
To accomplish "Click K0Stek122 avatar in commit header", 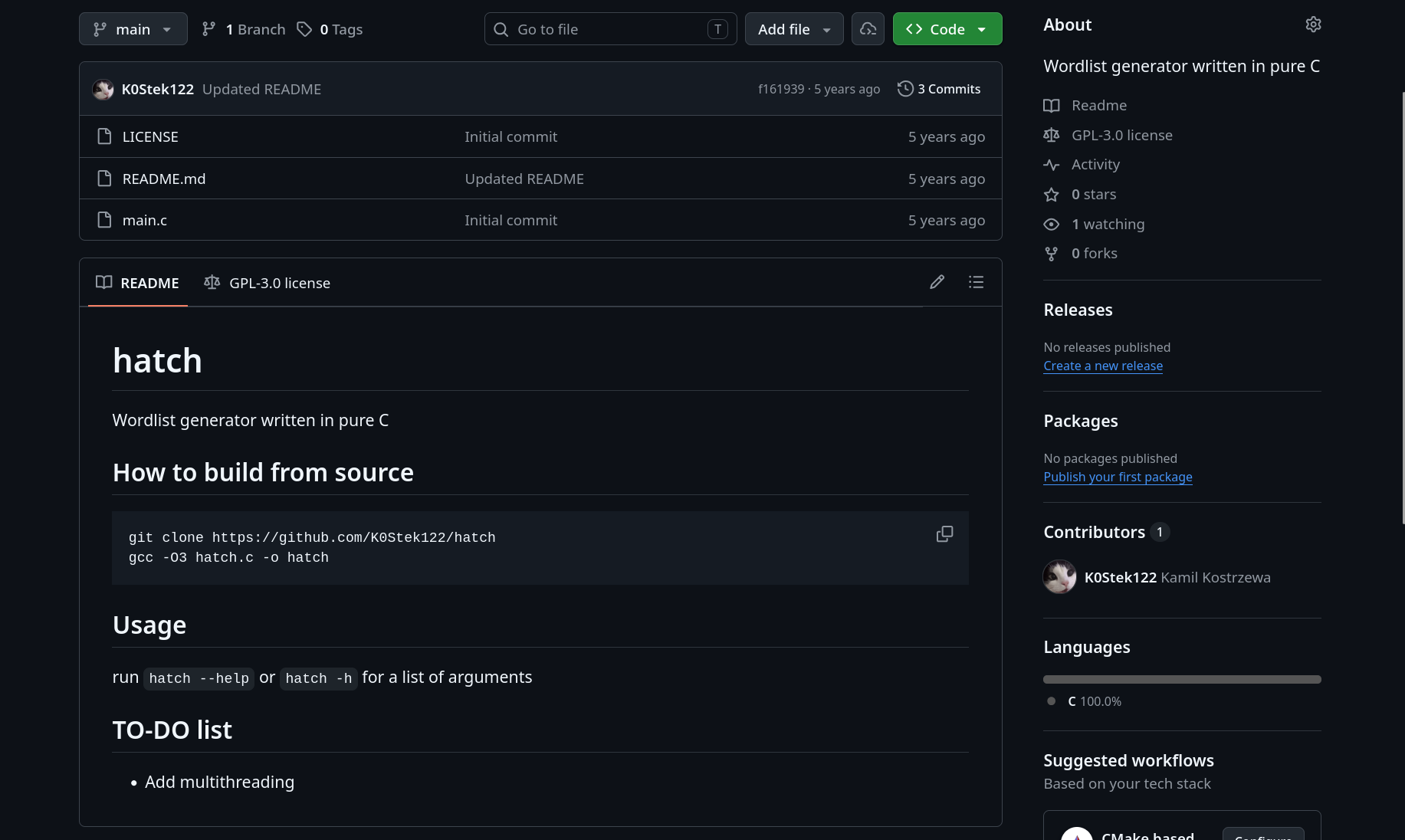I will 103,90.
